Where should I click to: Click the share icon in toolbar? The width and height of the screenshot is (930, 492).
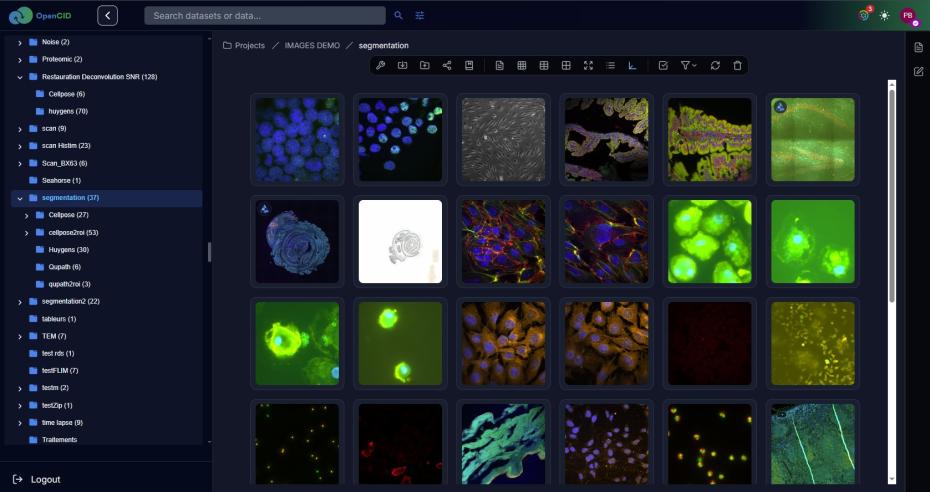[447, 65]
